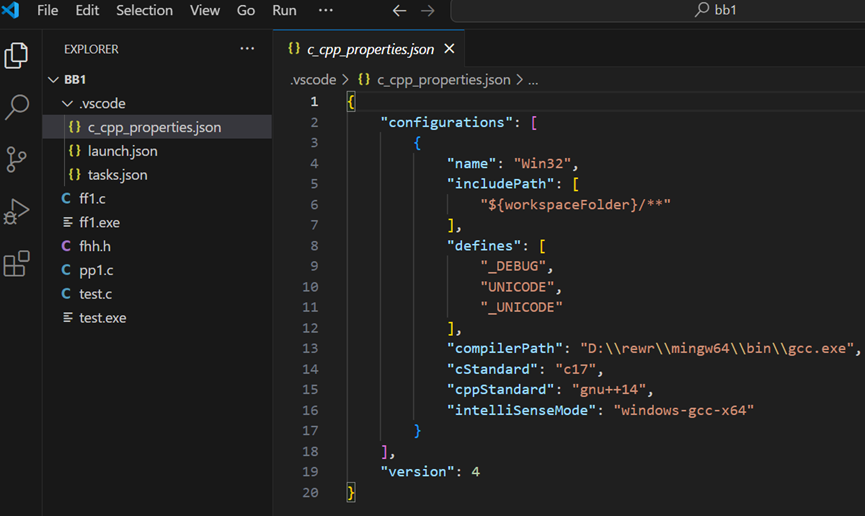Click the "c17" cStandard value
865x516 pixels.
tap(575, 369)
